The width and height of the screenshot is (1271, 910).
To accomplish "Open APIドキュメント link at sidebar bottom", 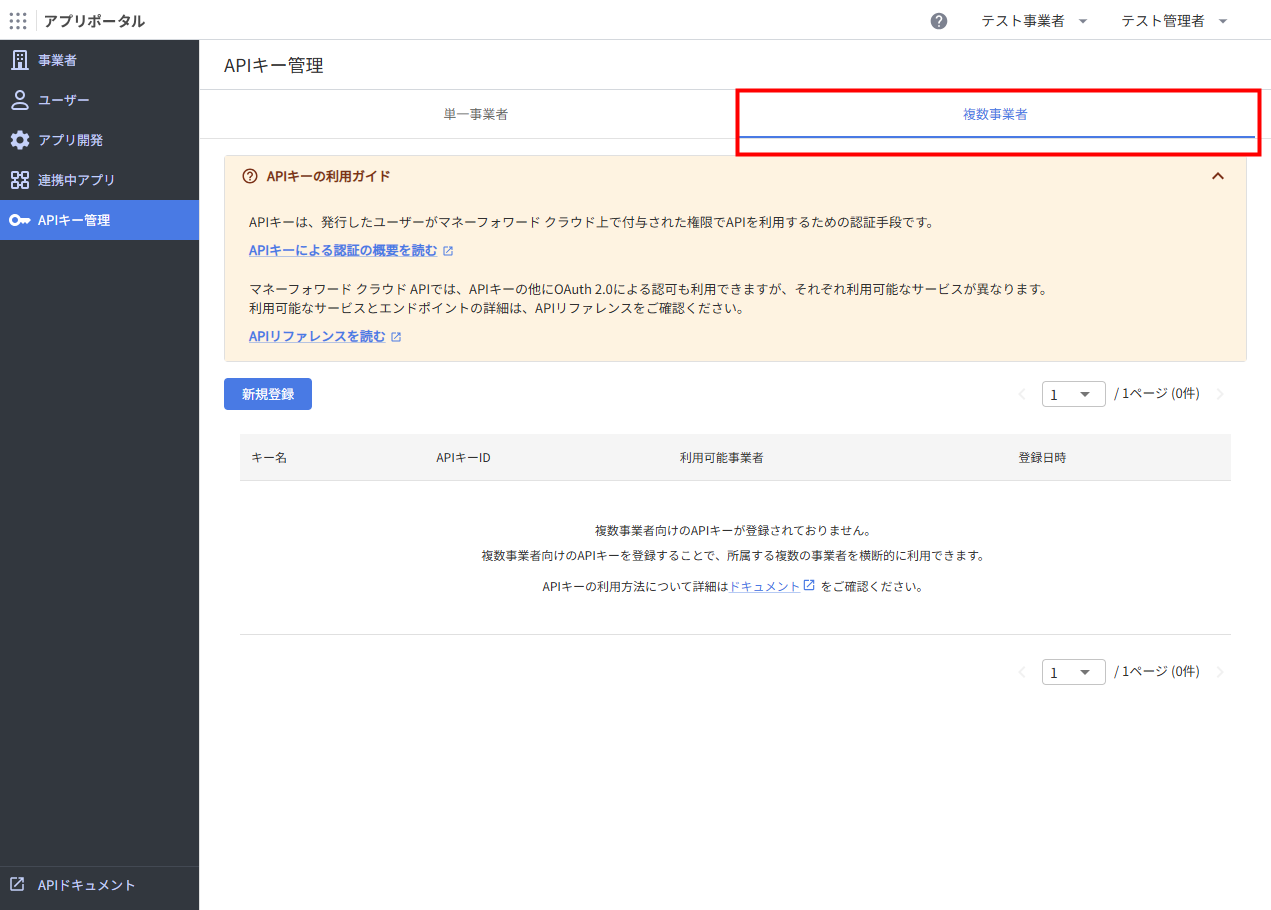I will [99, 885].
